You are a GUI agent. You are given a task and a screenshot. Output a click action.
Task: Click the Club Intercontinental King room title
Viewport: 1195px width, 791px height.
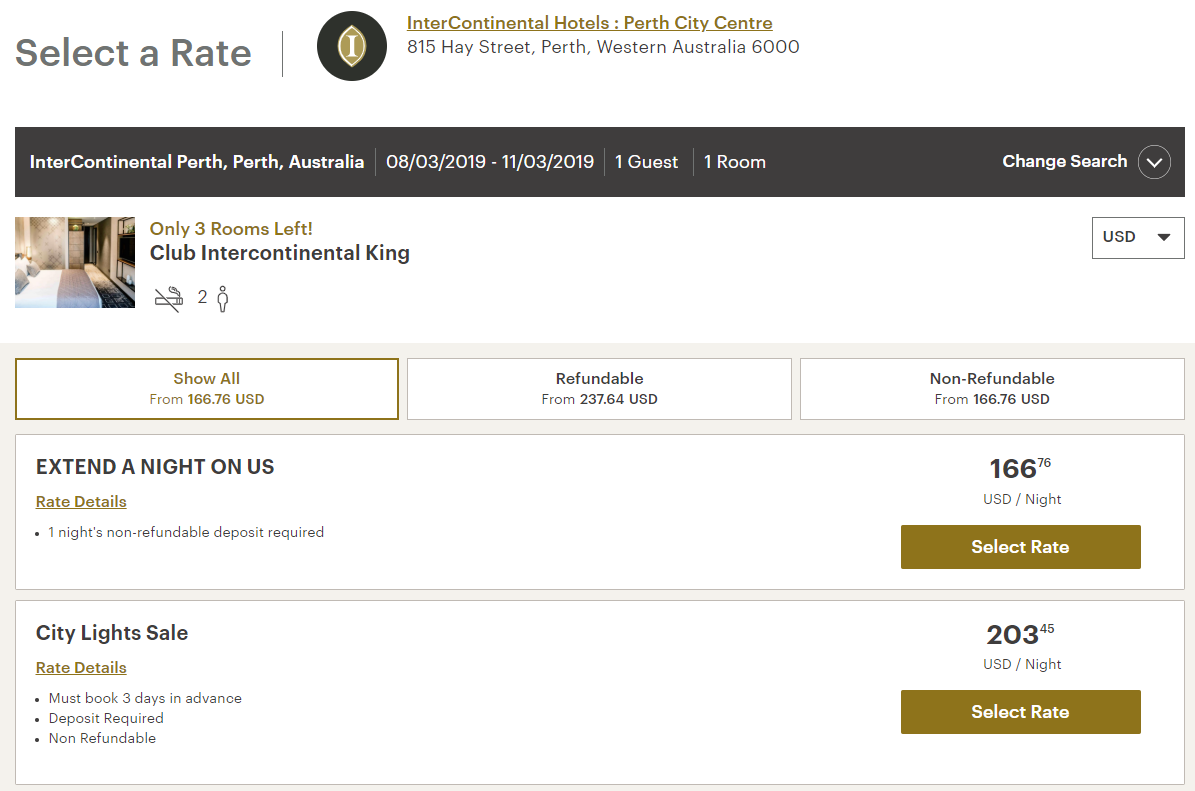(280, 253)
